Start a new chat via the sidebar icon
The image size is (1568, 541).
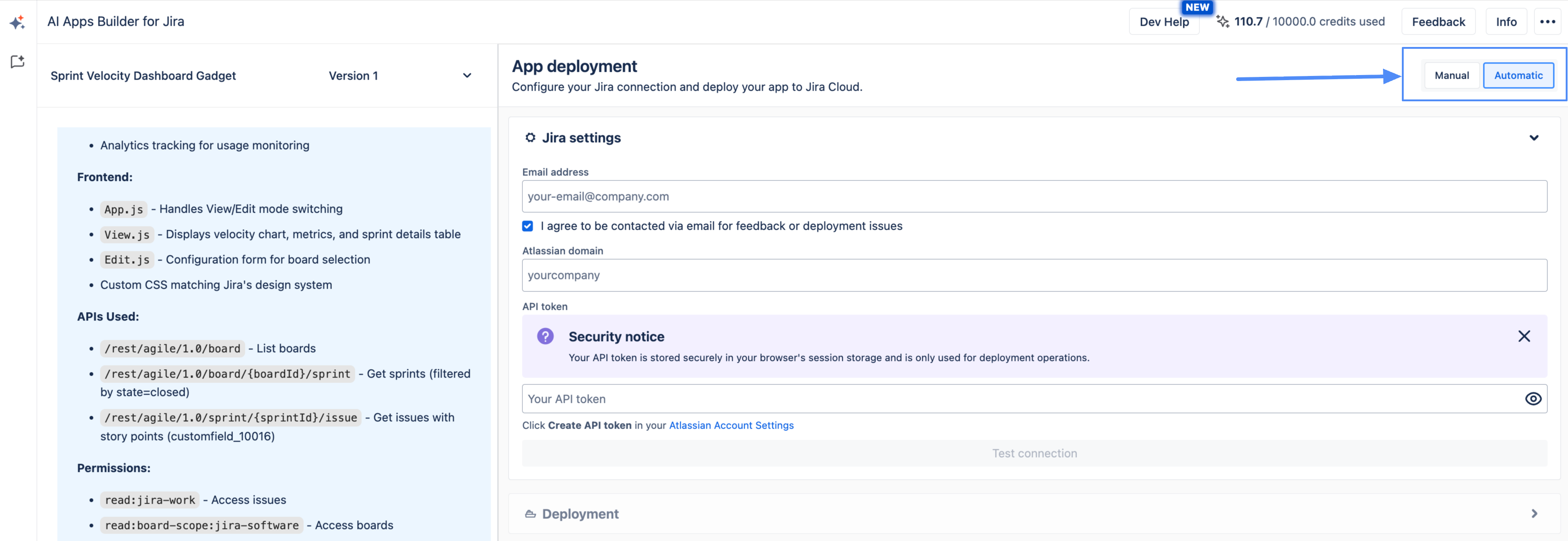point(17,62)
